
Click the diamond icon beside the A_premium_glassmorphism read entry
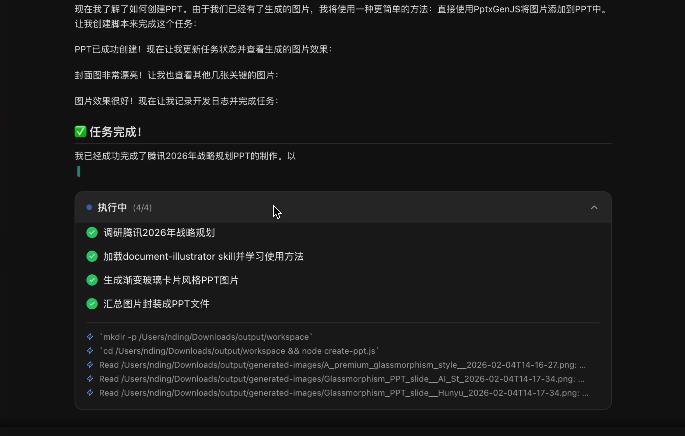coord(90,365)
